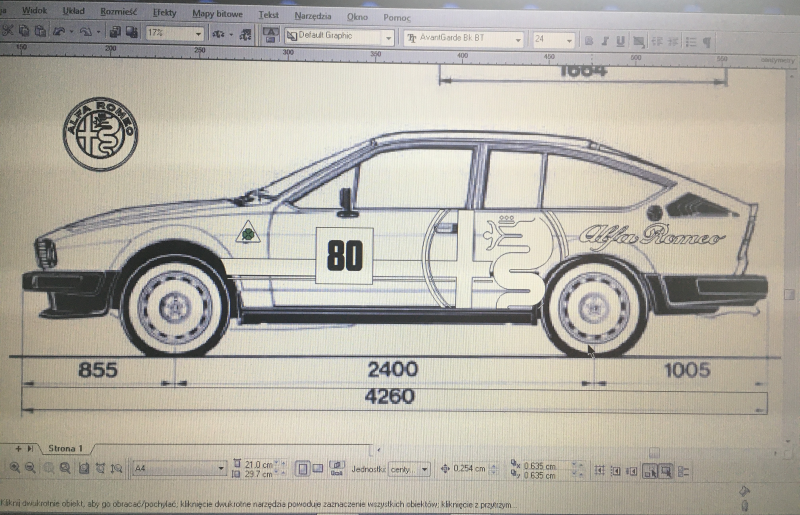Toggle Bold text formatting

[589, 41]
